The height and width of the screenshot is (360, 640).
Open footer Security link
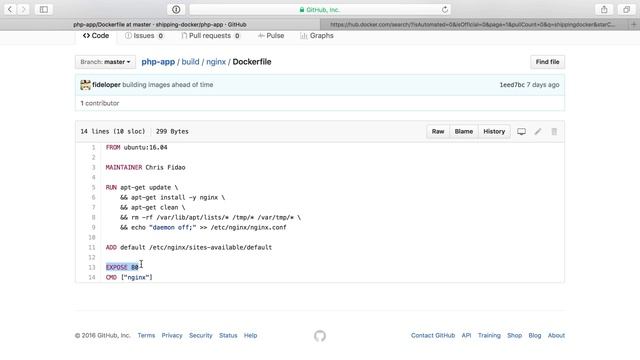[x=201, y=336]
